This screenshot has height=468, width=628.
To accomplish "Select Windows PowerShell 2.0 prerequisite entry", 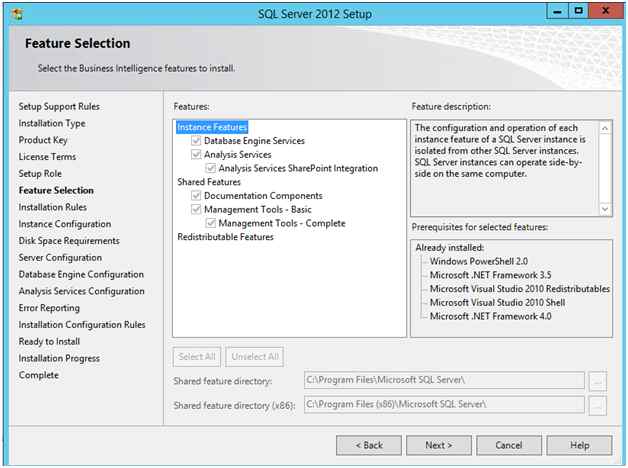I will click(x=479, y=261).
